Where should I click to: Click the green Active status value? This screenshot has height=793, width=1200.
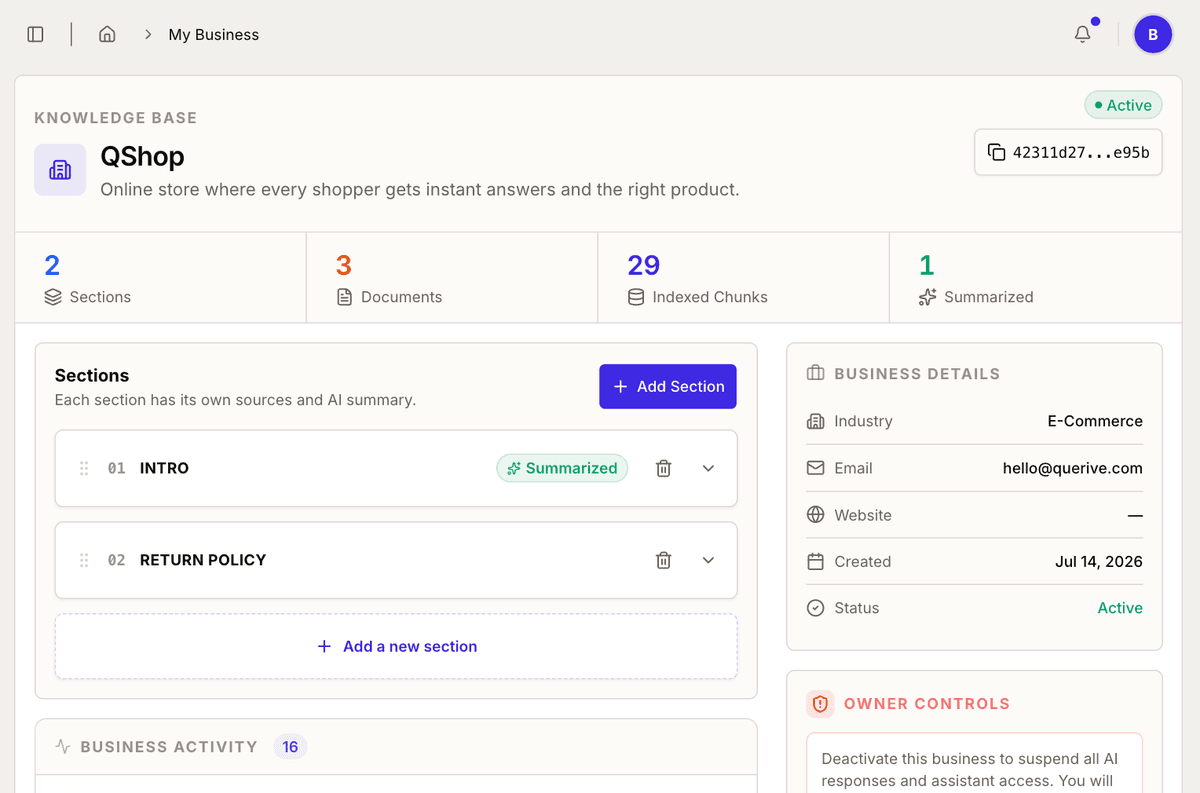[x=1120, y=608]
